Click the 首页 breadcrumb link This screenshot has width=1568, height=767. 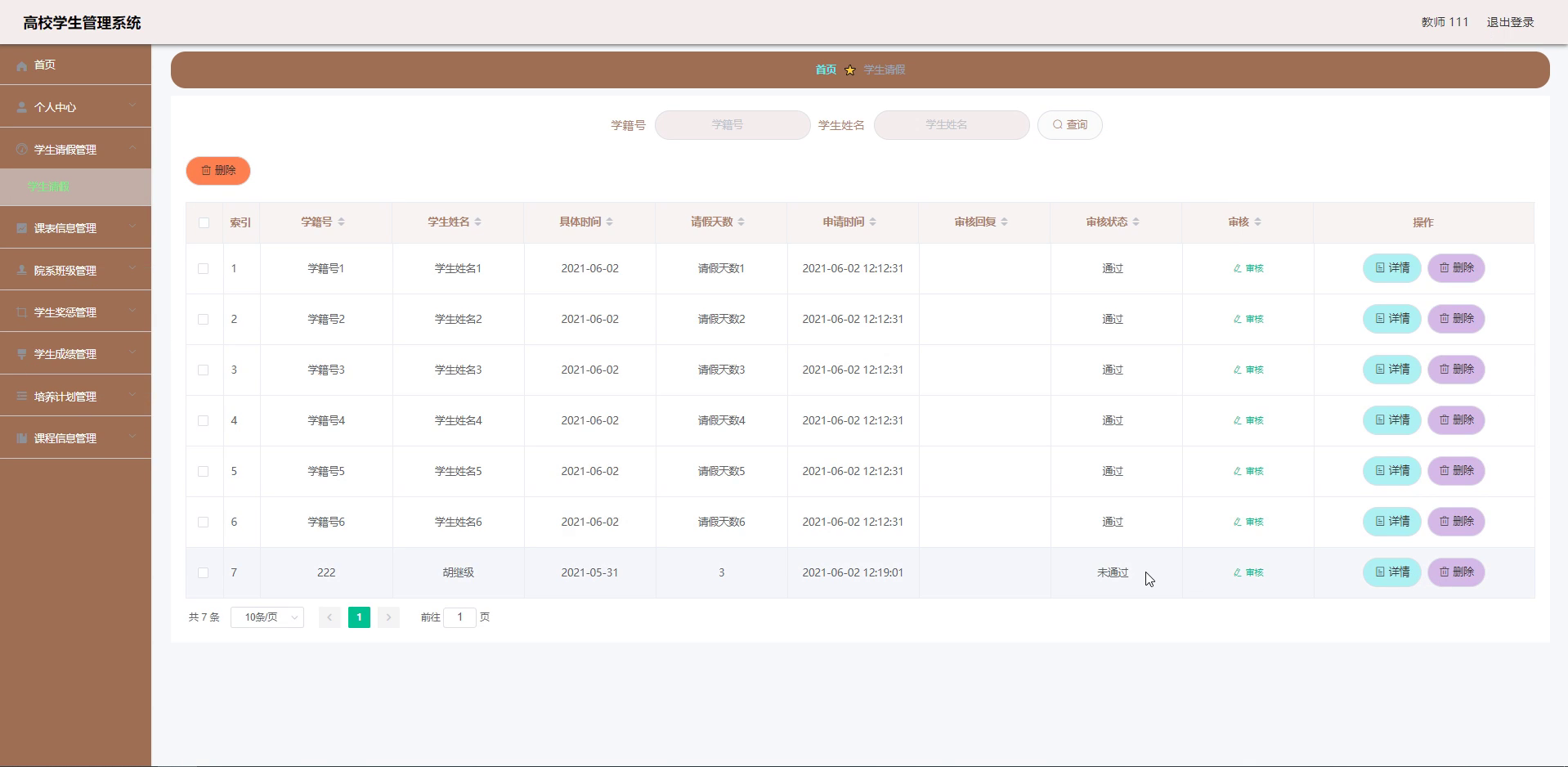coord(826,70)
